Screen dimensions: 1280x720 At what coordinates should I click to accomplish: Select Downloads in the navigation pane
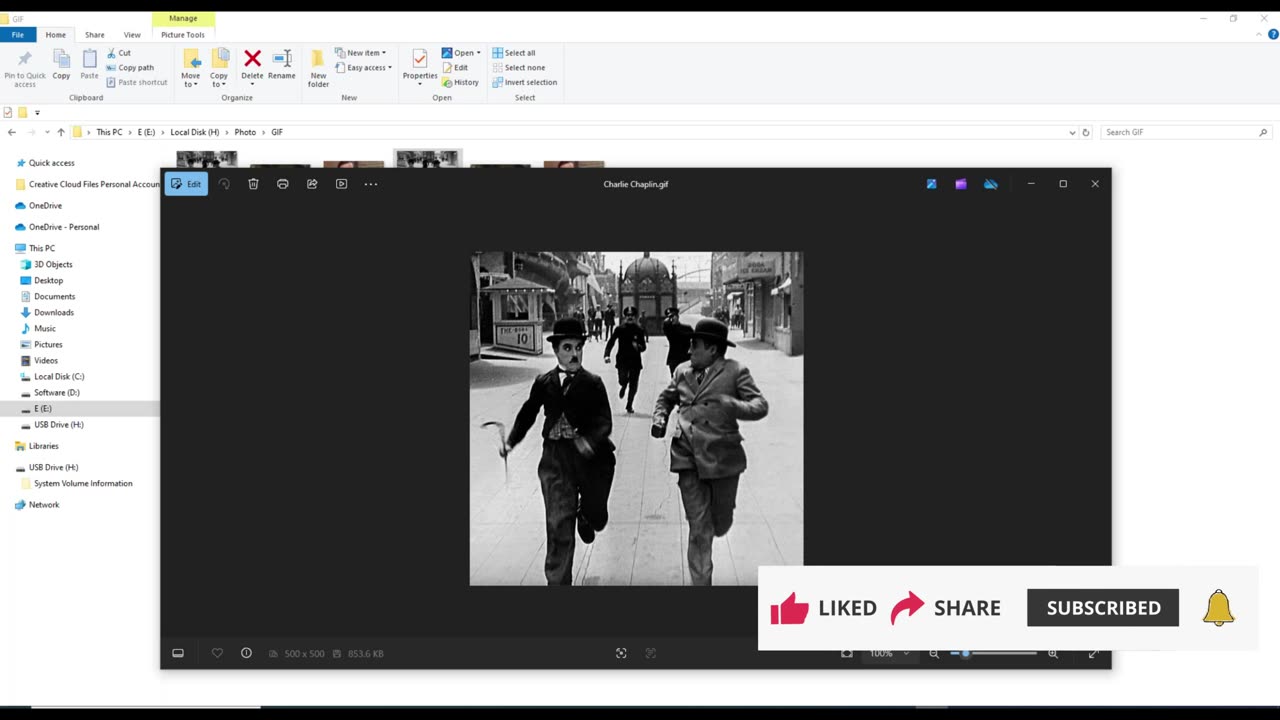coord(47,312)
